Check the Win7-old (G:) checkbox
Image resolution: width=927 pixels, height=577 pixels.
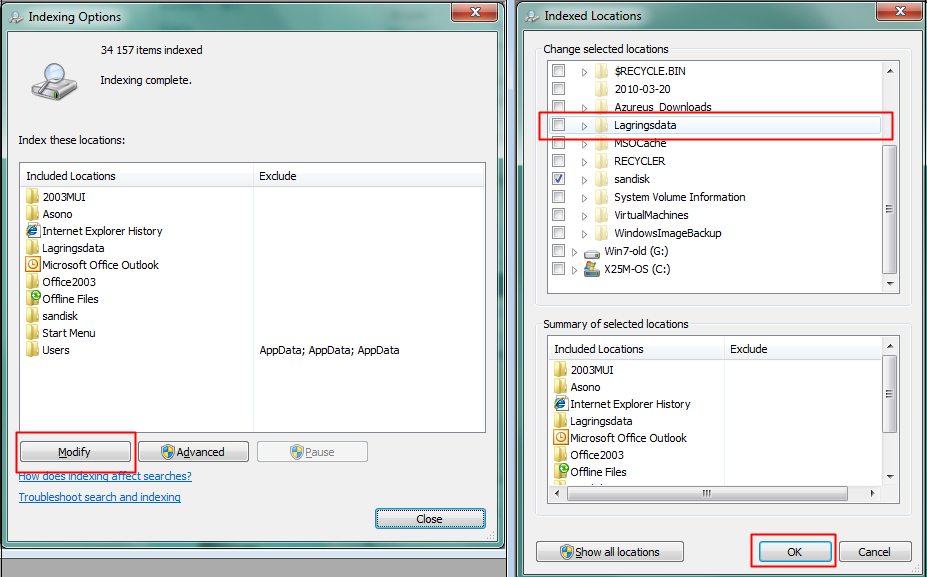558,251
